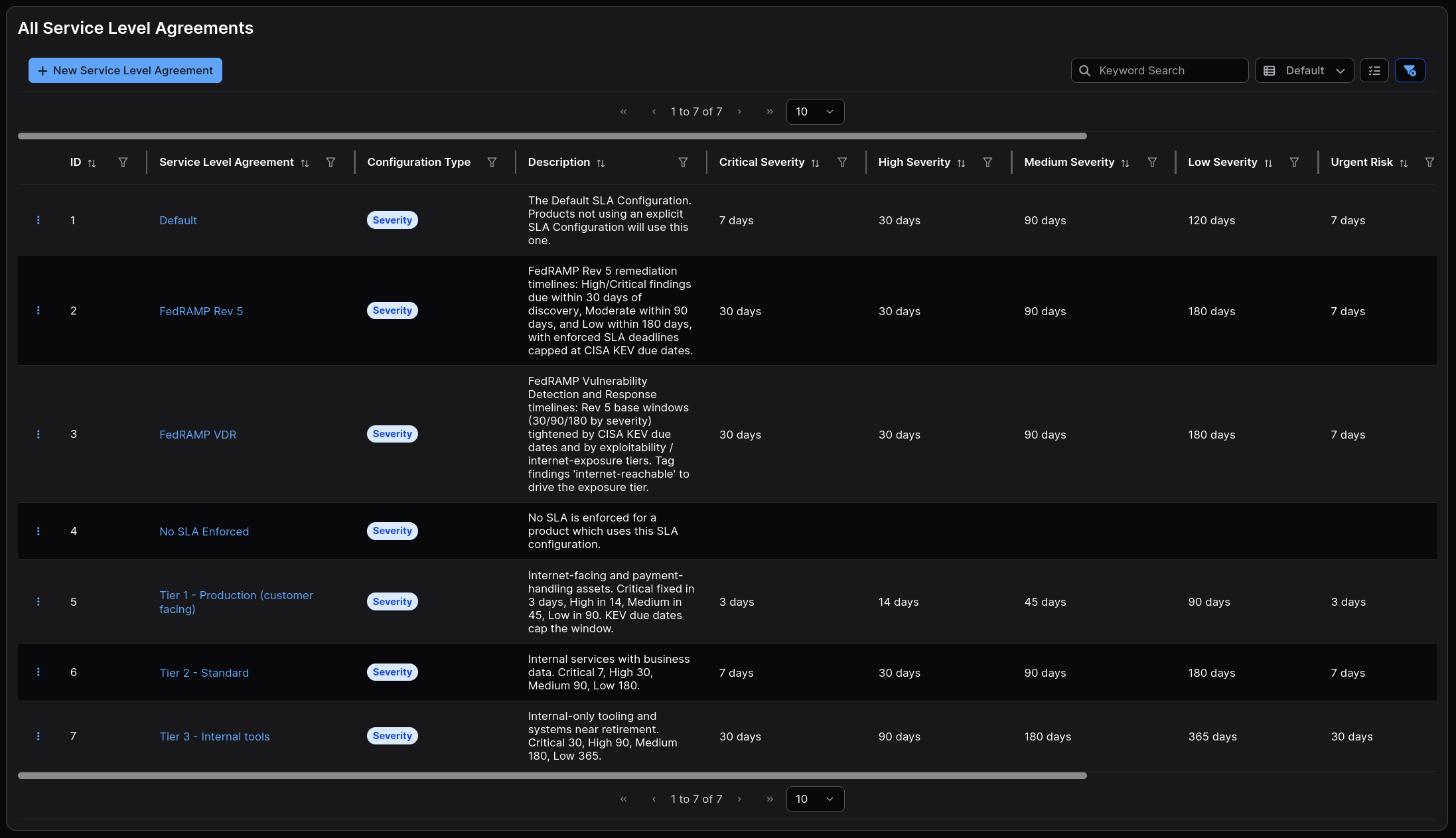Sort by Urgent Risk
The height and width of the screenshot is (838, 1456).
click(1404, 163)
